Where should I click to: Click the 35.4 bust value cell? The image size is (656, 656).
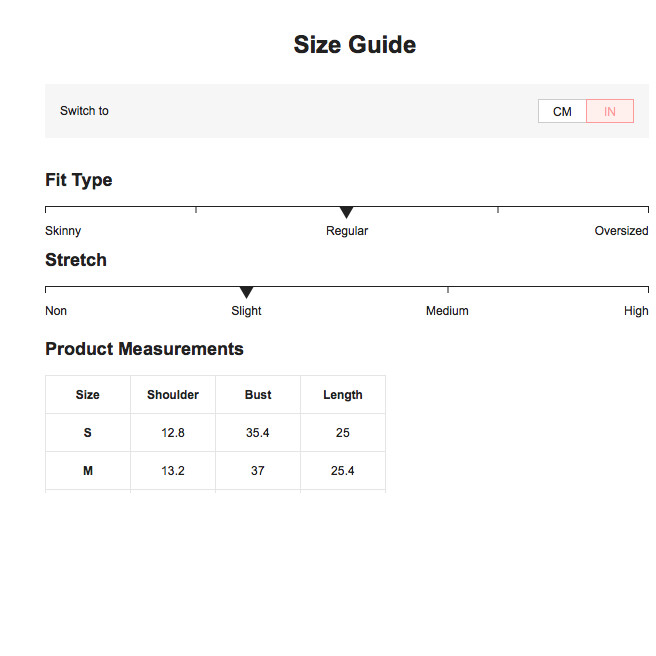click(x=258, y=433)
